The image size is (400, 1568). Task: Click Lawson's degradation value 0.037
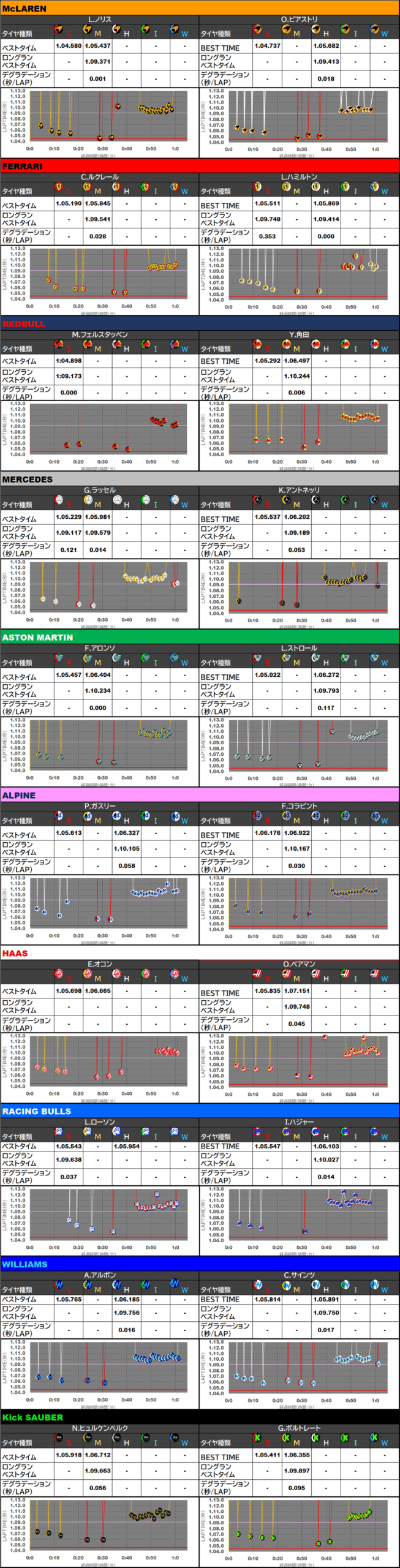[x=69, y=1177]
